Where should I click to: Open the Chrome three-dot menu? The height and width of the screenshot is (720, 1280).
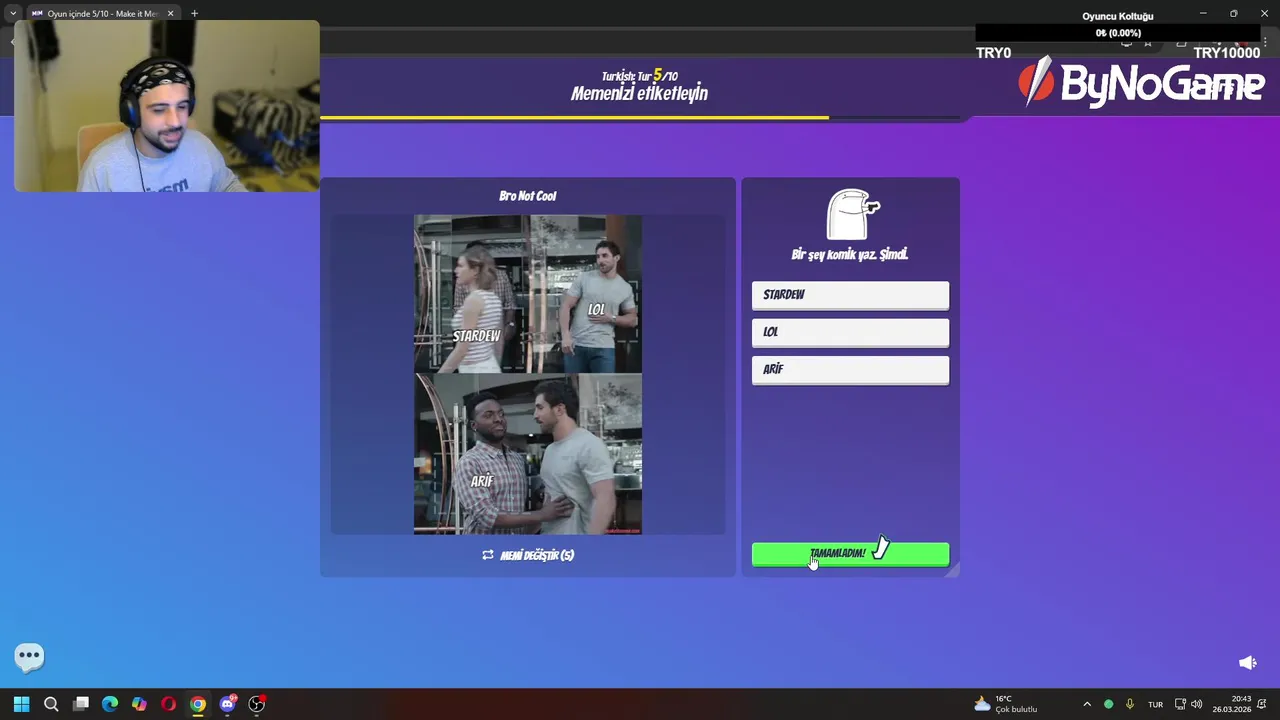[1265, 42]
